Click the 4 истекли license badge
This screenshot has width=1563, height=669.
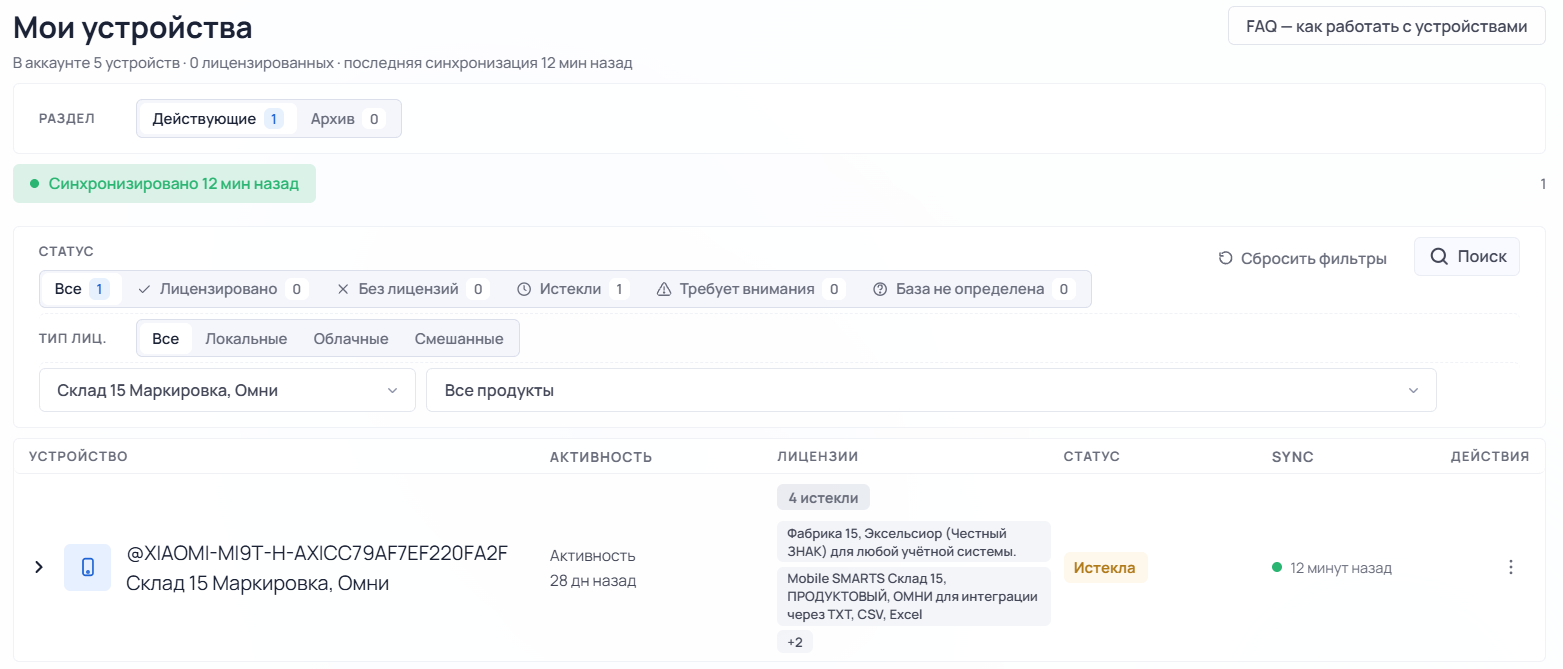coord(824,497)
